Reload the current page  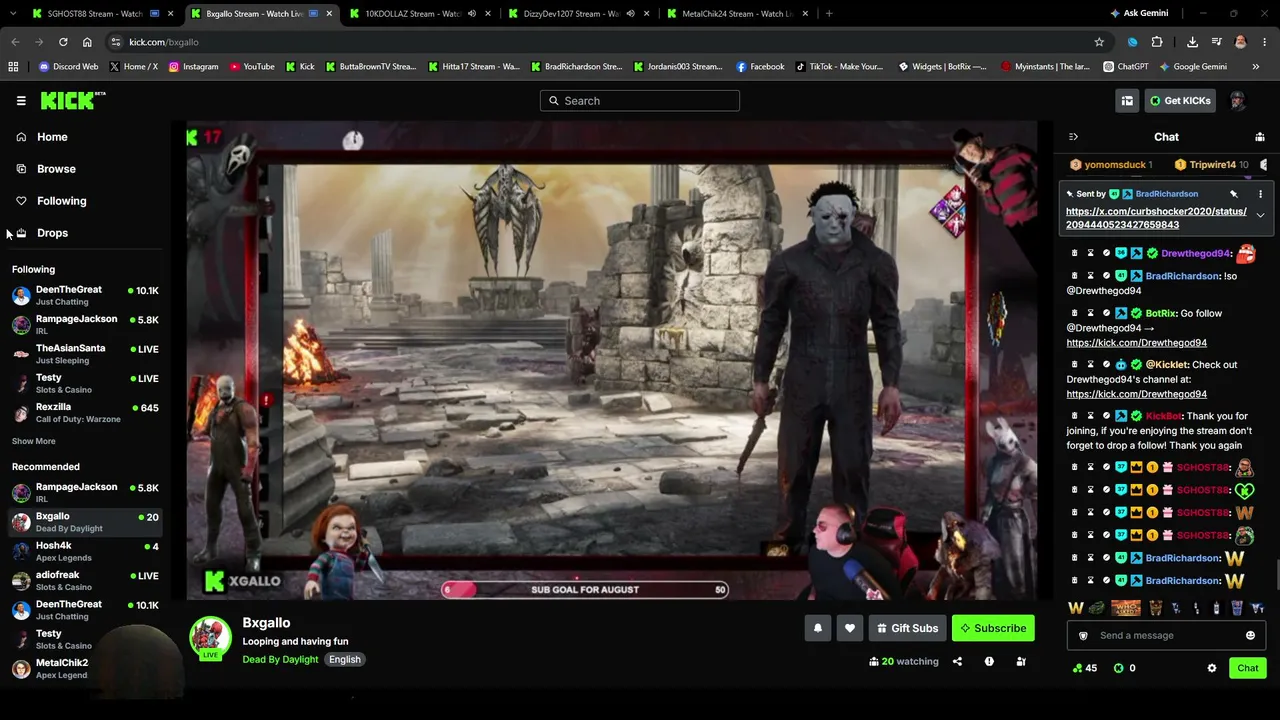click(63, 42)
